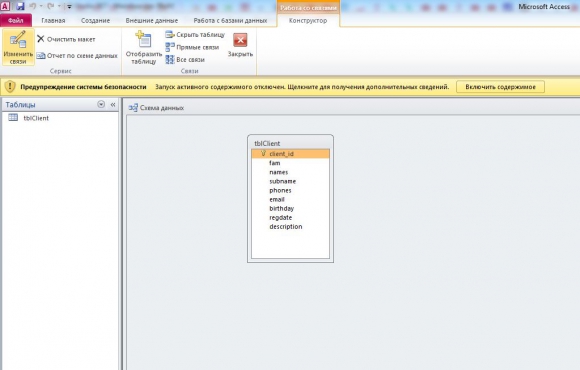Open the Файл tab
Image resolution: width=580 pixels, height=370 pixels.
tap(16, 21)
